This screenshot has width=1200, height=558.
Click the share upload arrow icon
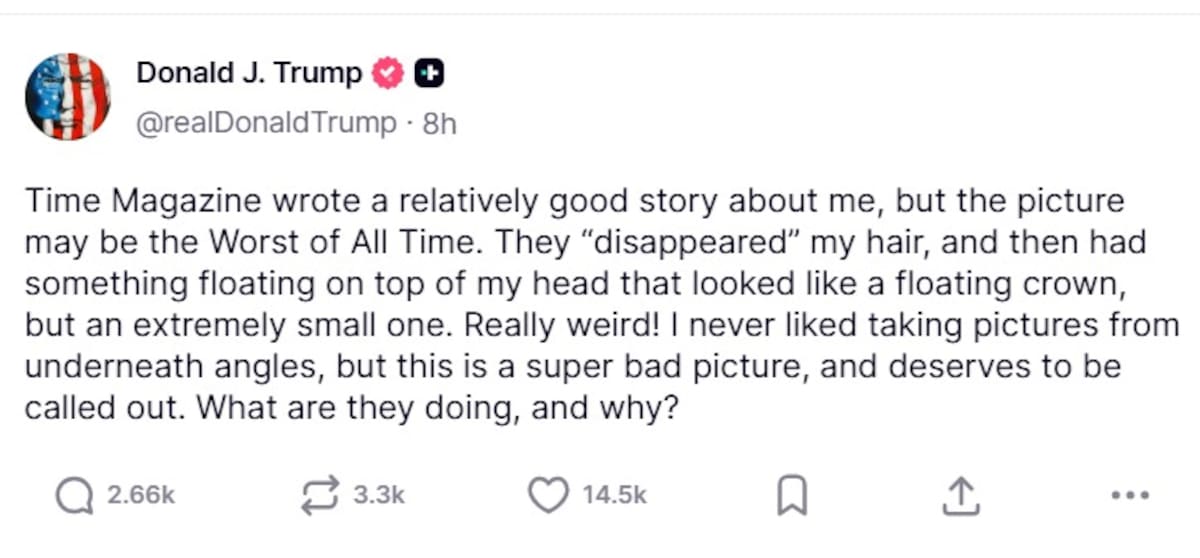tap(958, 495)
